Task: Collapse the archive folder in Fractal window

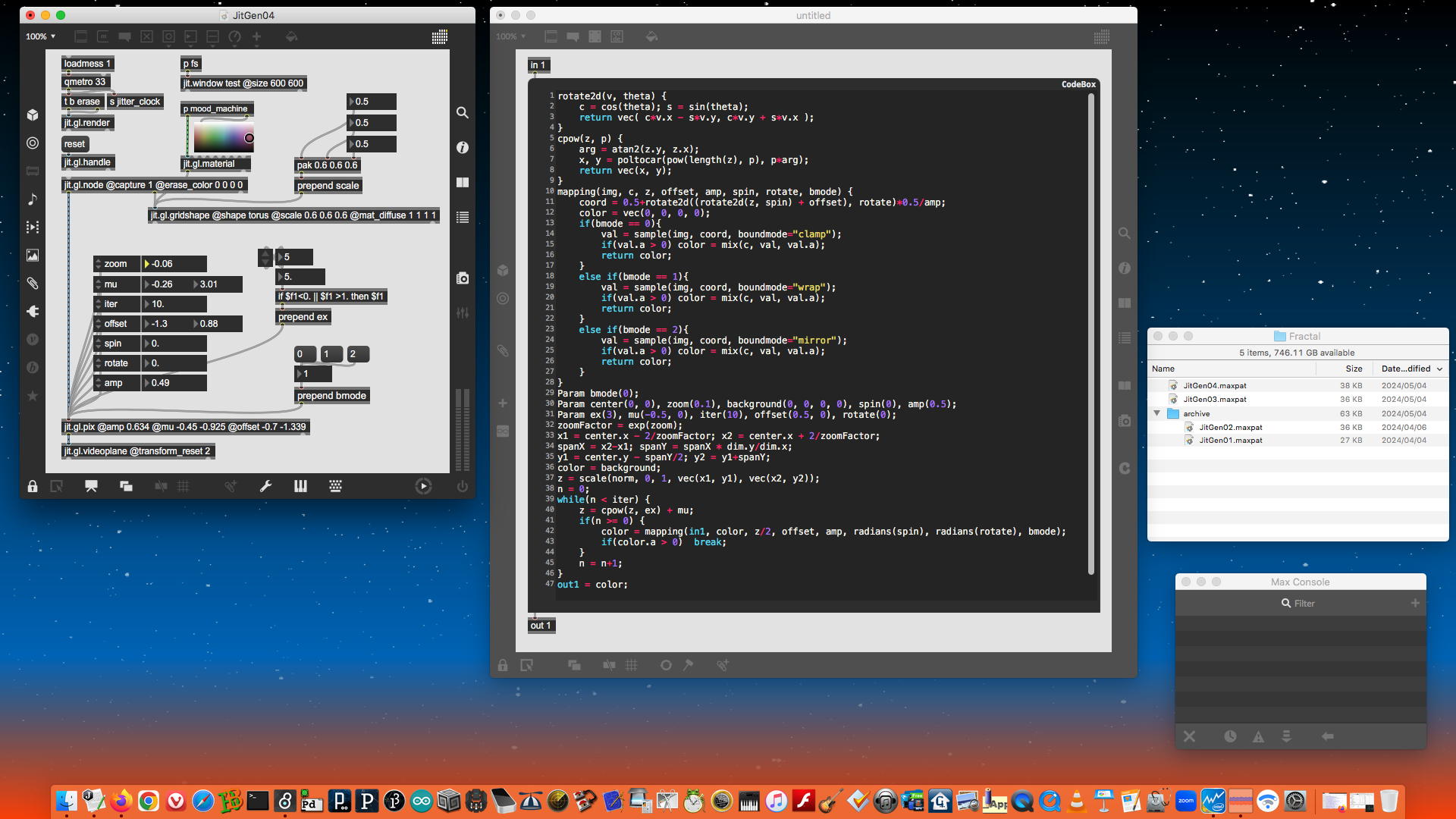Action: point(1157,413)
